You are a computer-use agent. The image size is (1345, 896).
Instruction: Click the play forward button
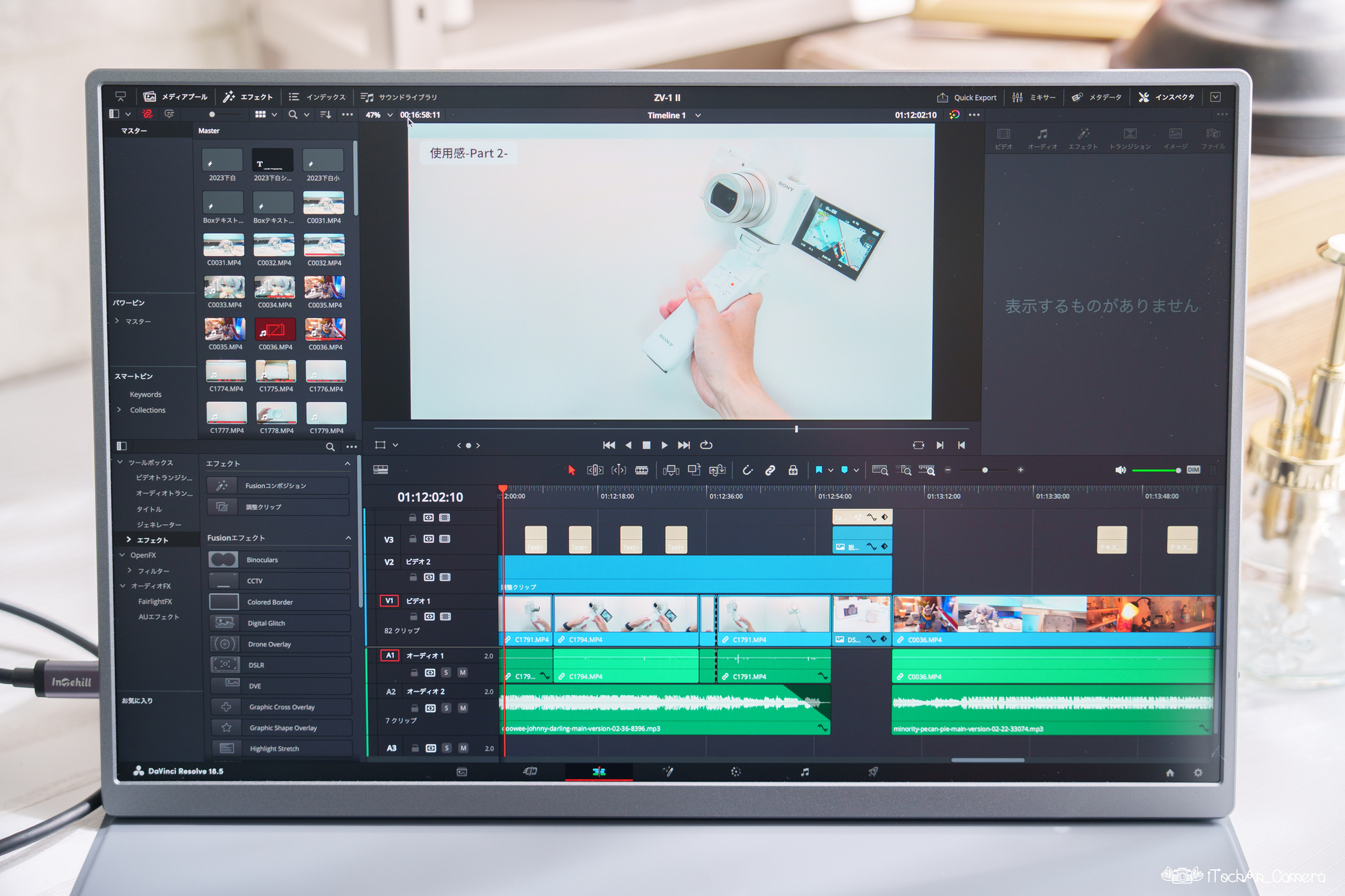coord(664,445)
